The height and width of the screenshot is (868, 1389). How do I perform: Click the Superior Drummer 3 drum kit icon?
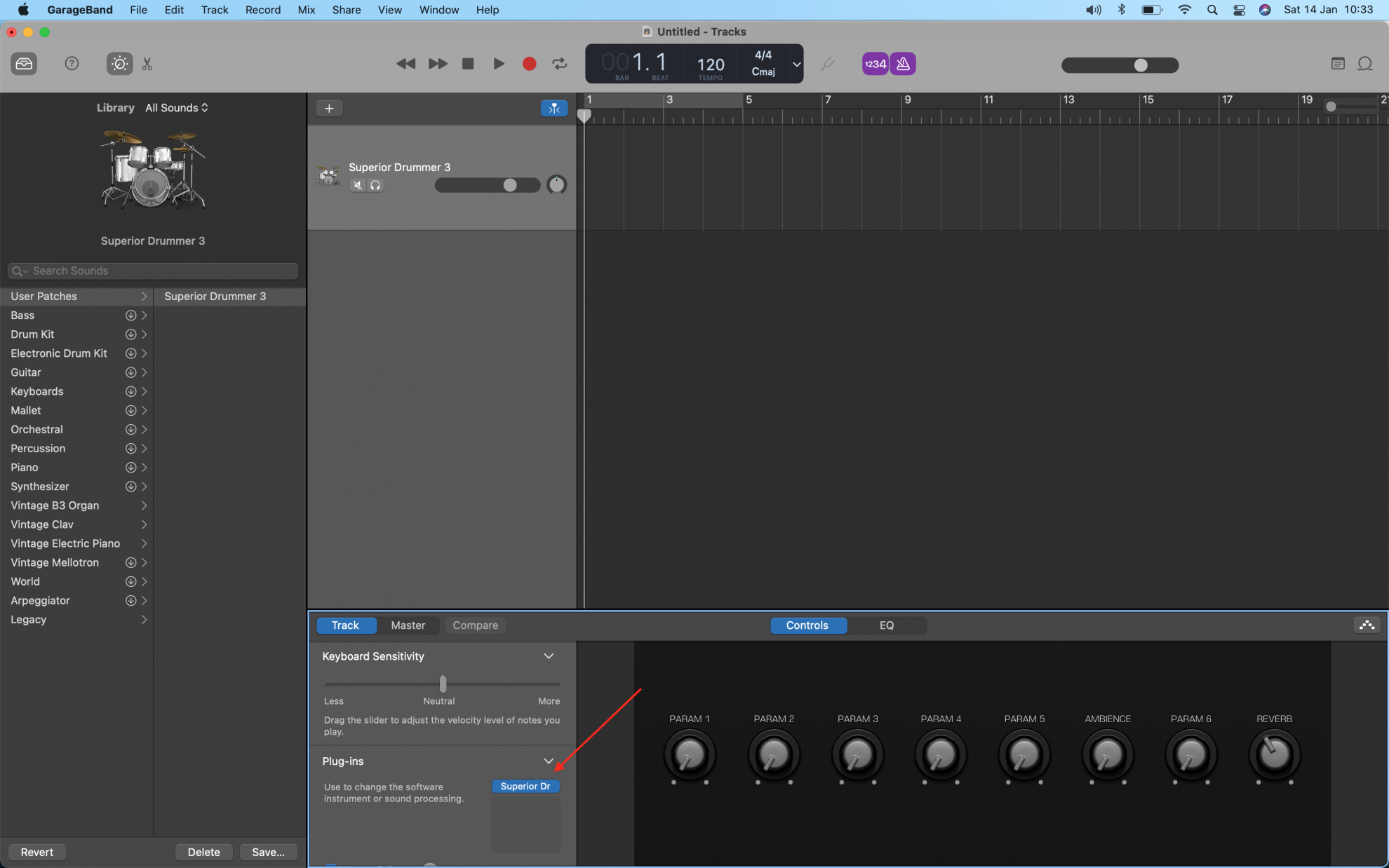coord(328,175)
